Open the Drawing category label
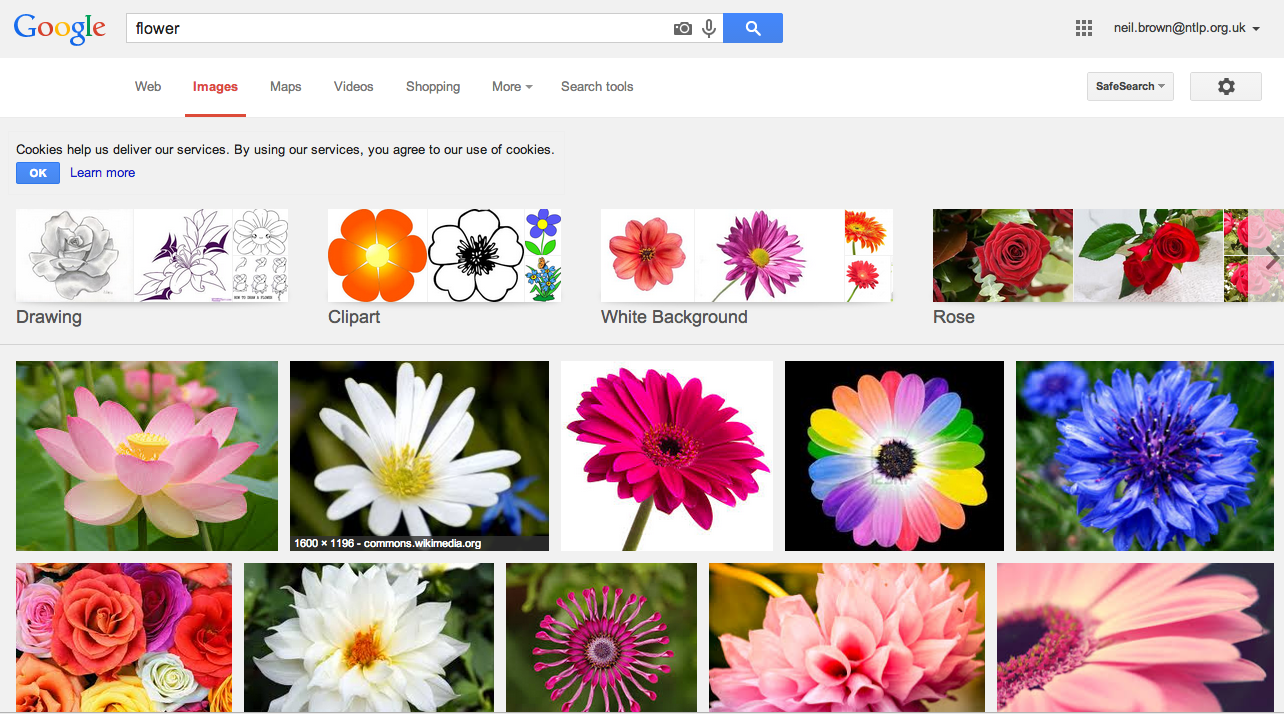This screenshot has width=1284, height=714. pyautogui.click(x=49, y=317)
